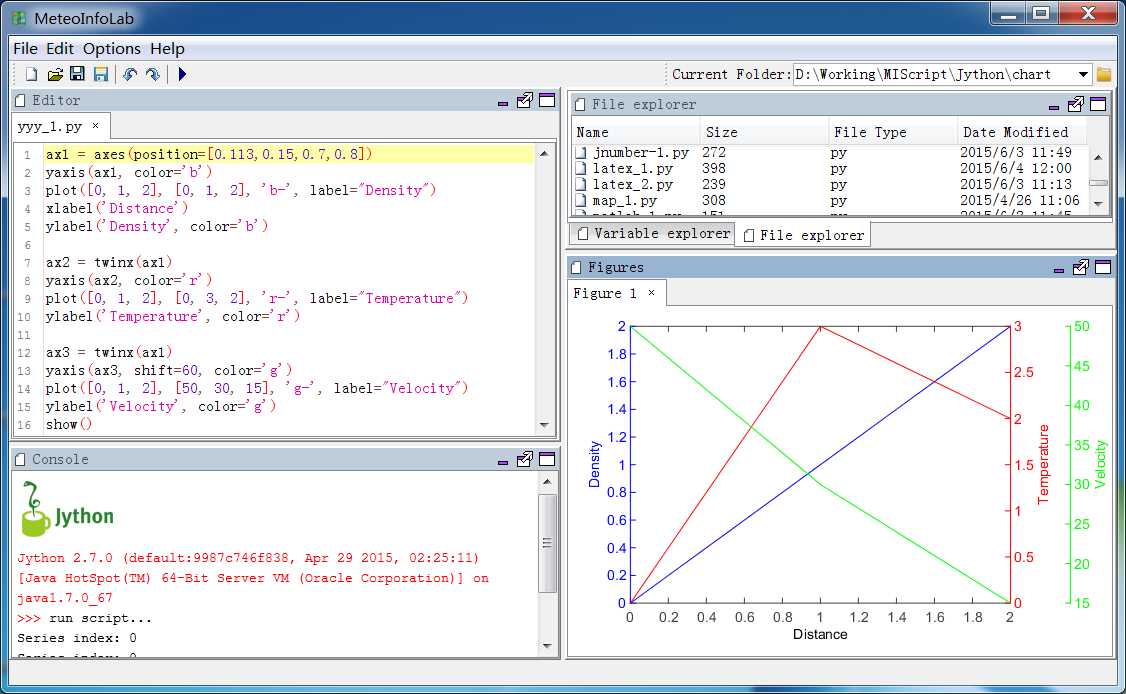1126x694 pixels.
Task: Click the size value 308 in file list
Action: coord(714,200)
